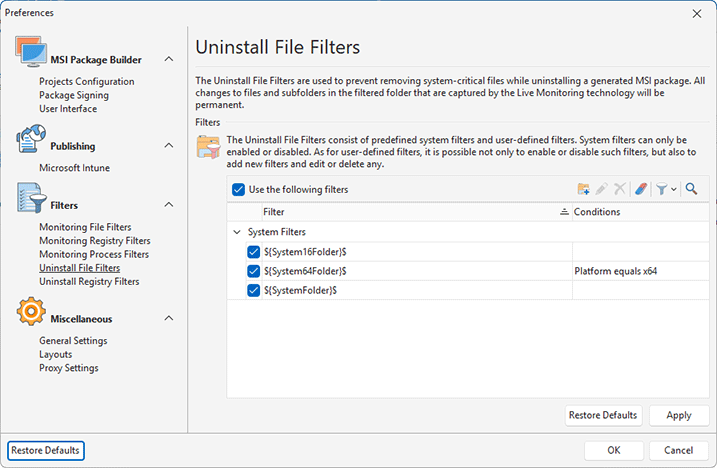Click the Miscellaneous heading text
Screen dimensions: 717x468
(x=81, y=319)
